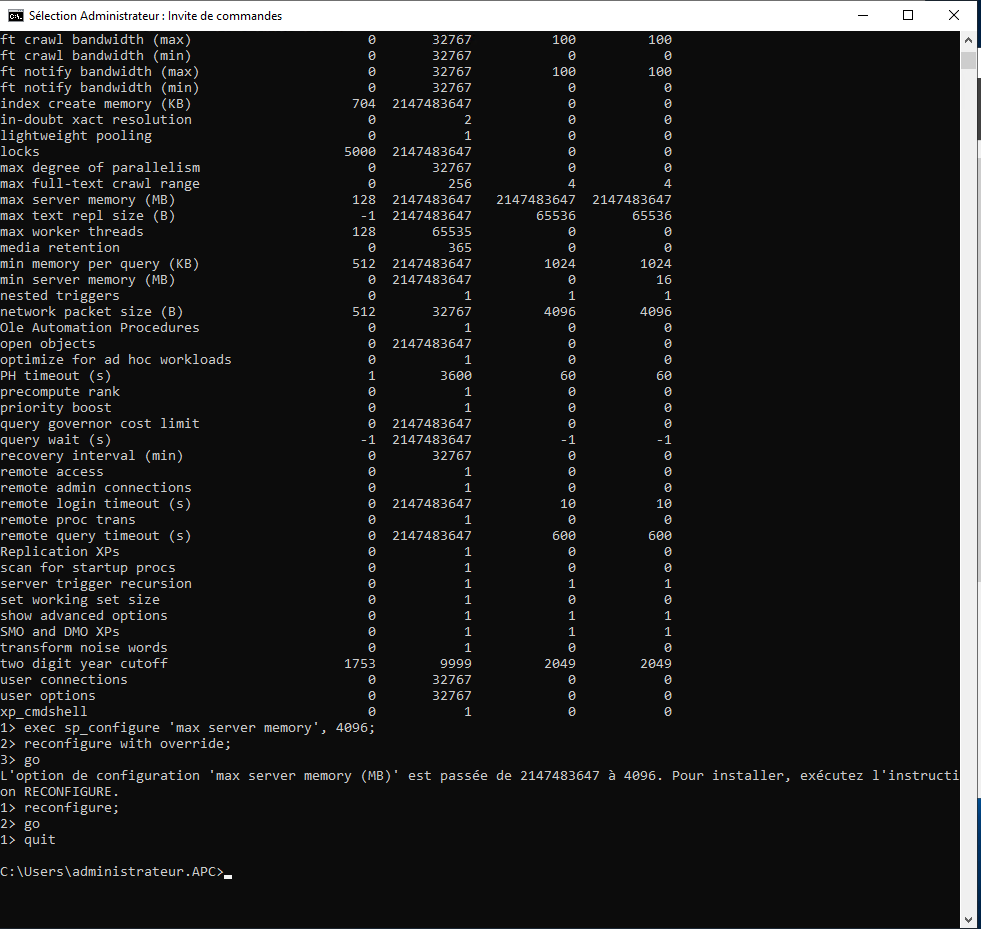Screen dimensions: 981x929
Task: Click the 'exec sp_configure' command line
Action: tap(188, 728)
